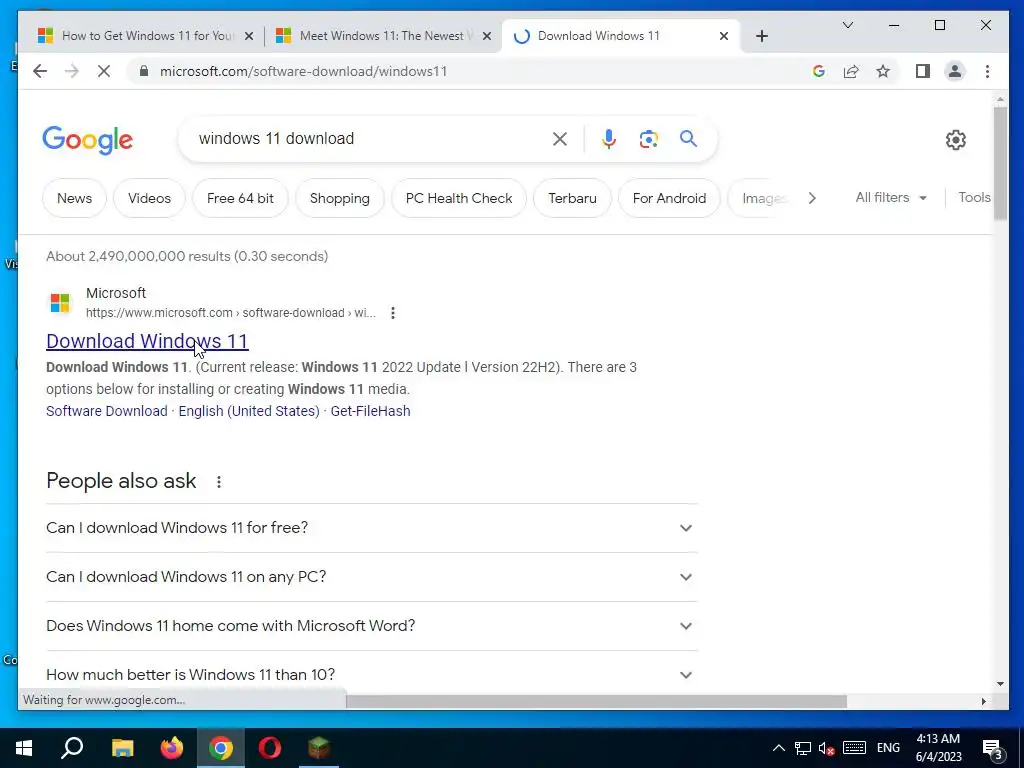Open the side panel icon
Viewport: 1024px width, 768px height.
point(922,71)
